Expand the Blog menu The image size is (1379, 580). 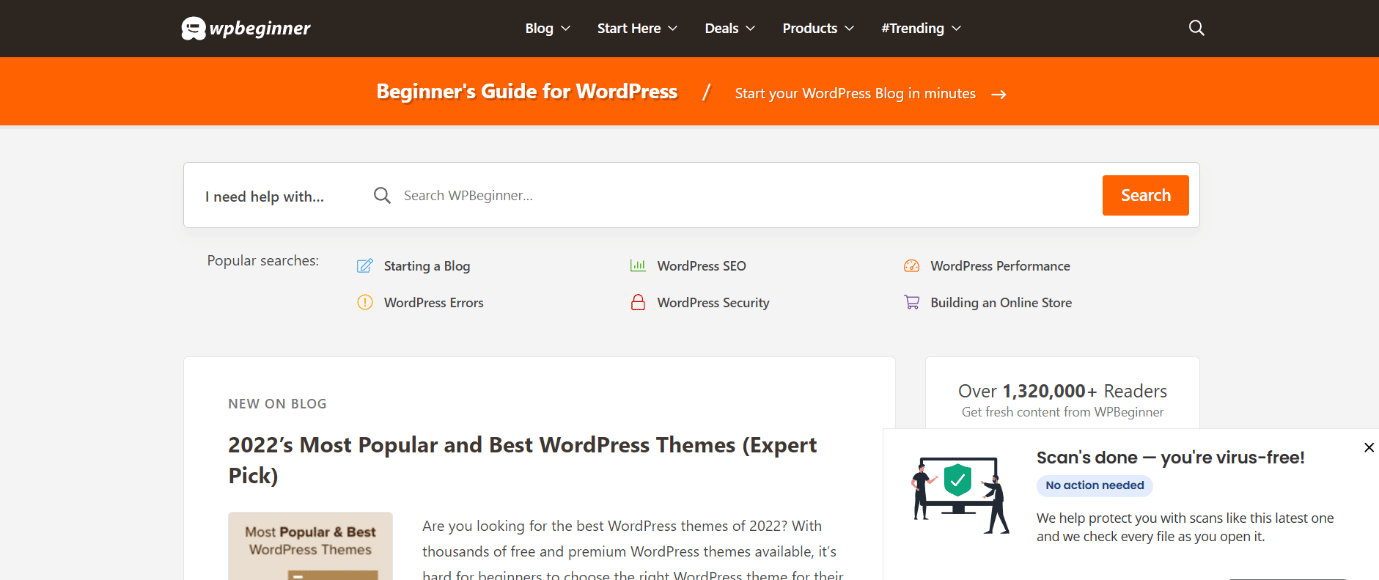tap(548, 28)
